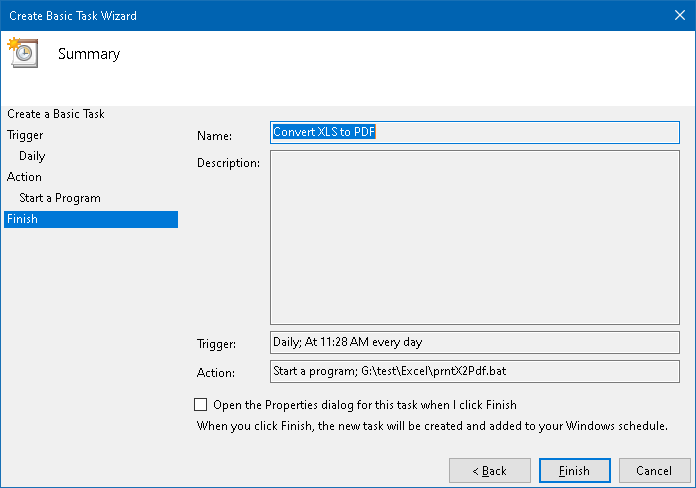The image size is (696, 488).
Task: Close the Create Basic Task Wizard window
Action: click(680, 16)
